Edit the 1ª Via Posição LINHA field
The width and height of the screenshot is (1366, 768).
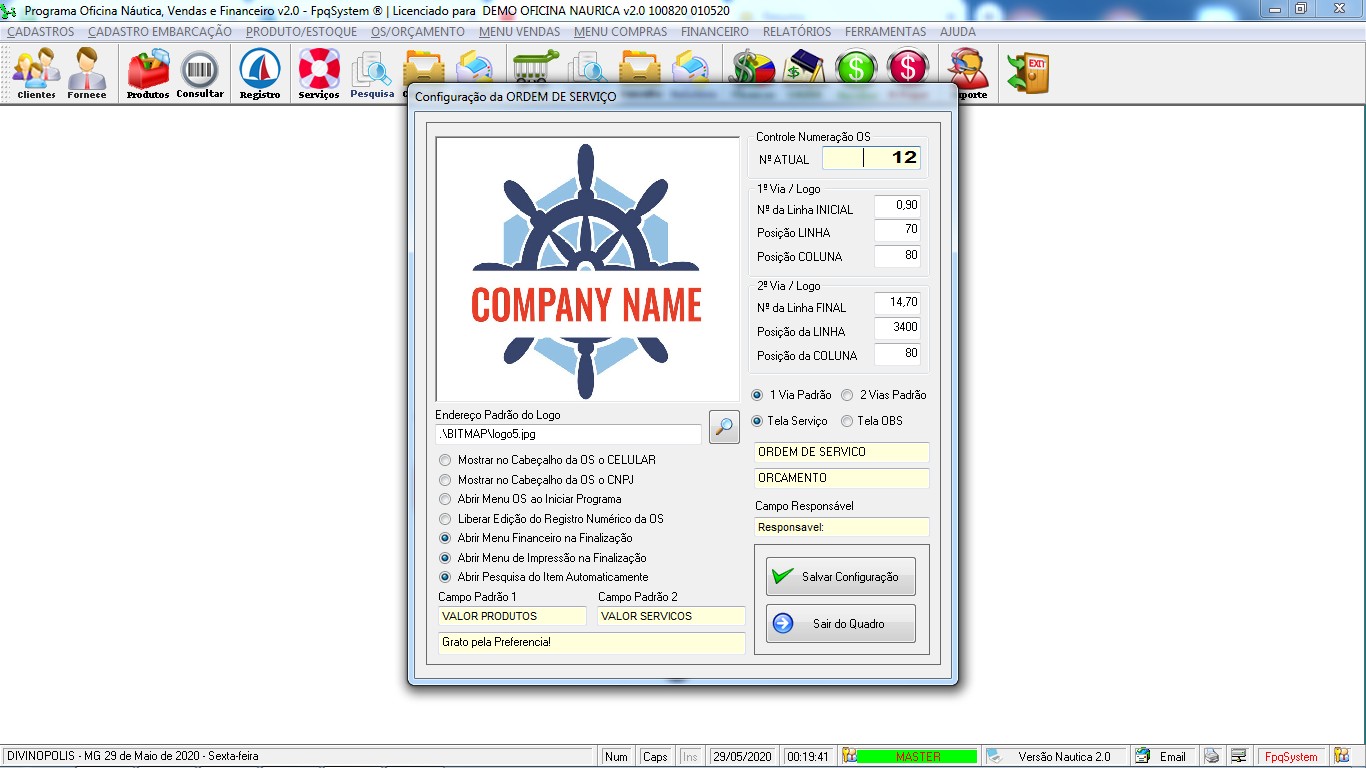pos(897,231)
